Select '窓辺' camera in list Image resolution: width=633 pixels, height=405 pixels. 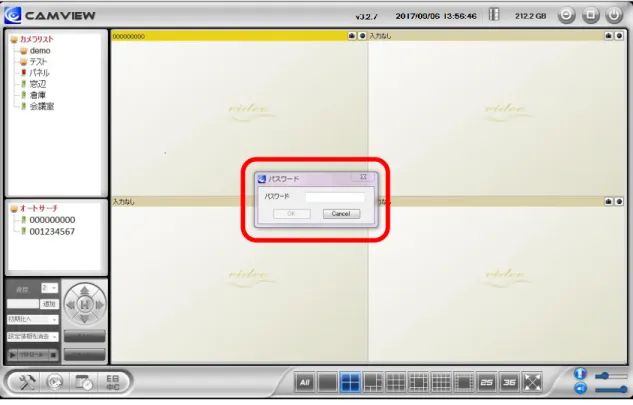38,84
